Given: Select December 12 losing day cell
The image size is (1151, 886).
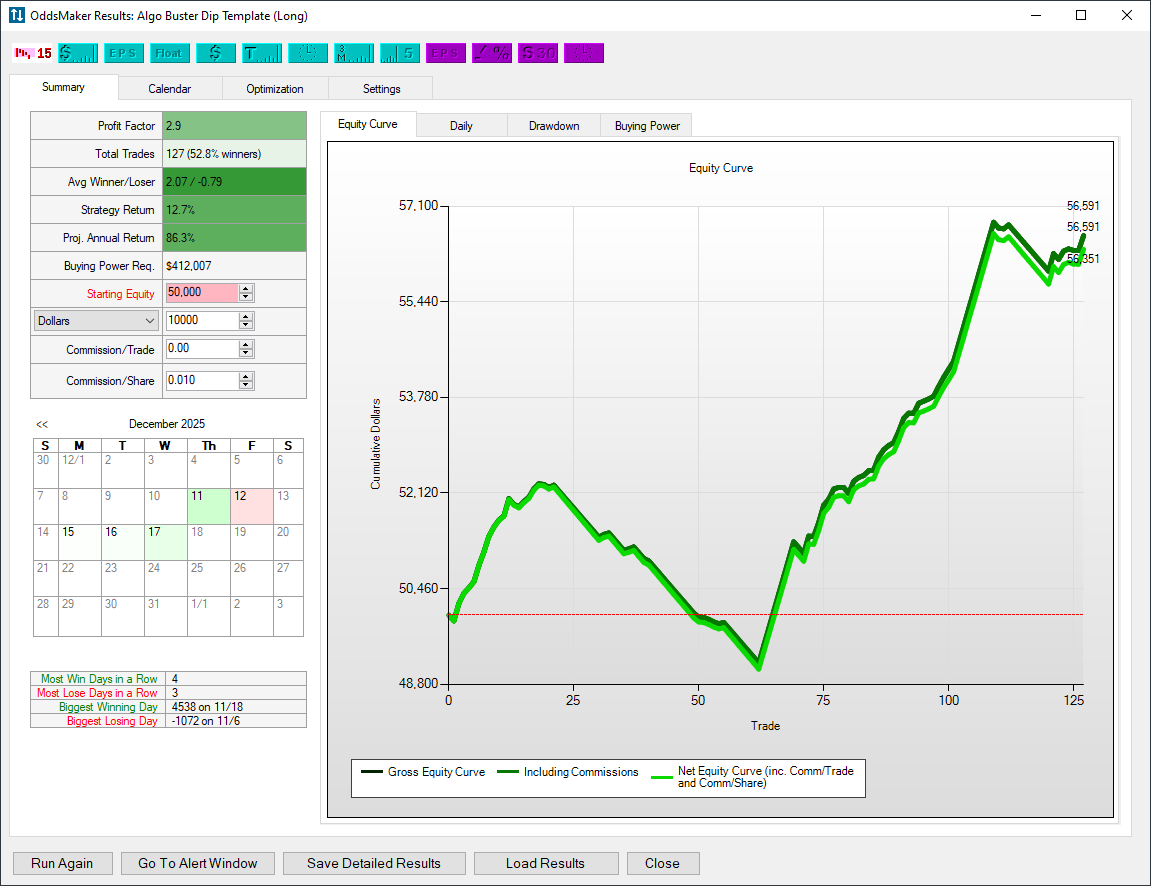Looking at the screenshot, I should 251,506.
